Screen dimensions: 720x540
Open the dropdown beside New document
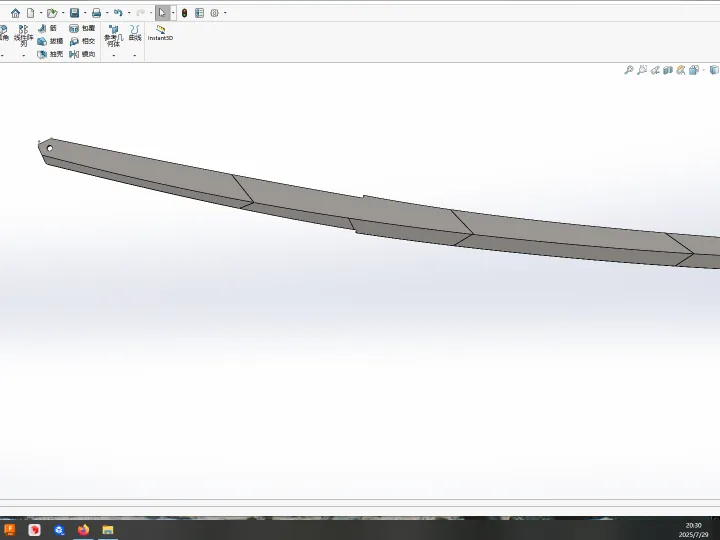[41, 13]
